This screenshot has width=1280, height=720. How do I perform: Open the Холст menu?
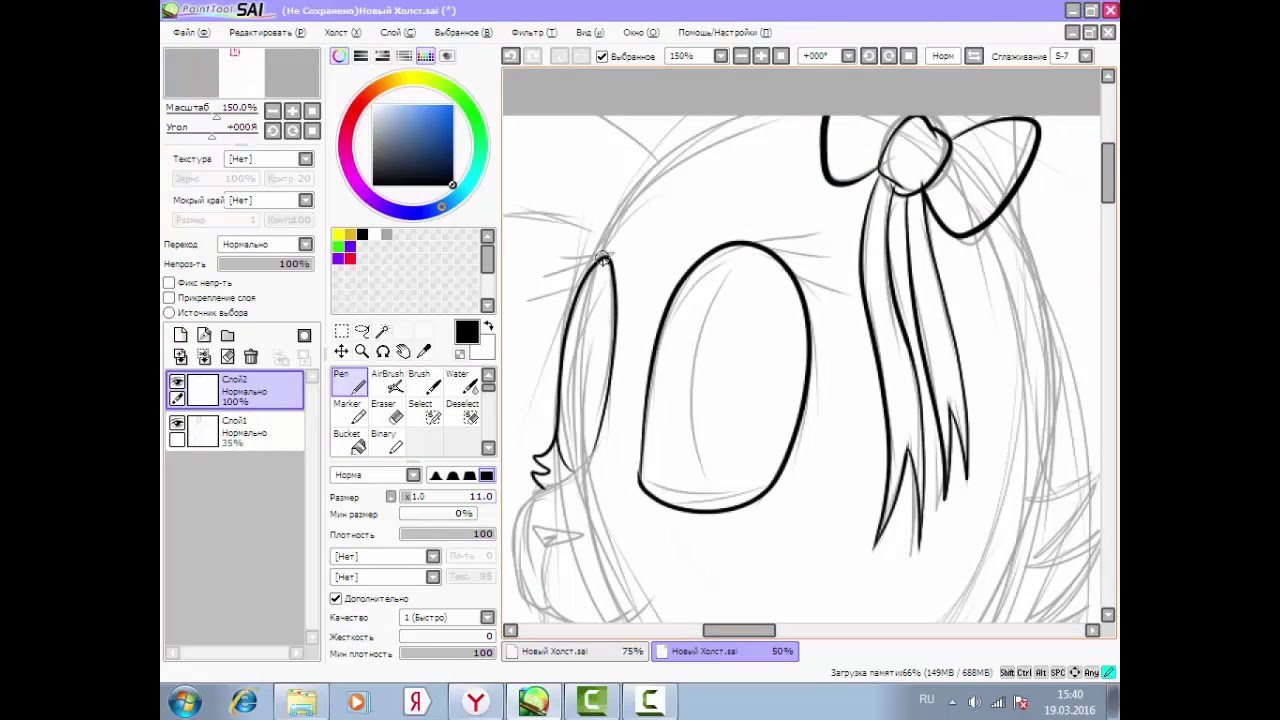click(x=343, y=33)
